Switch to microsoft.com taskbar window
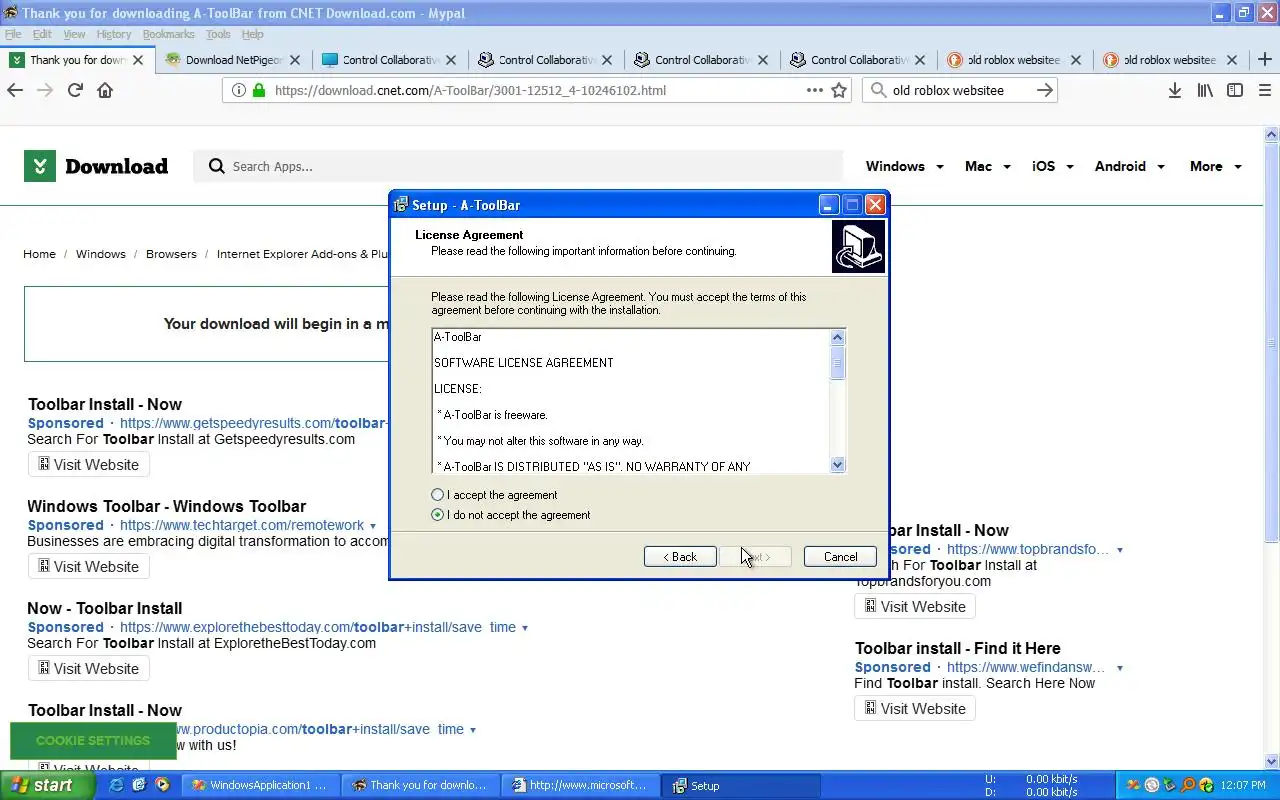The image size is (1280, 800). coord(582,785)
